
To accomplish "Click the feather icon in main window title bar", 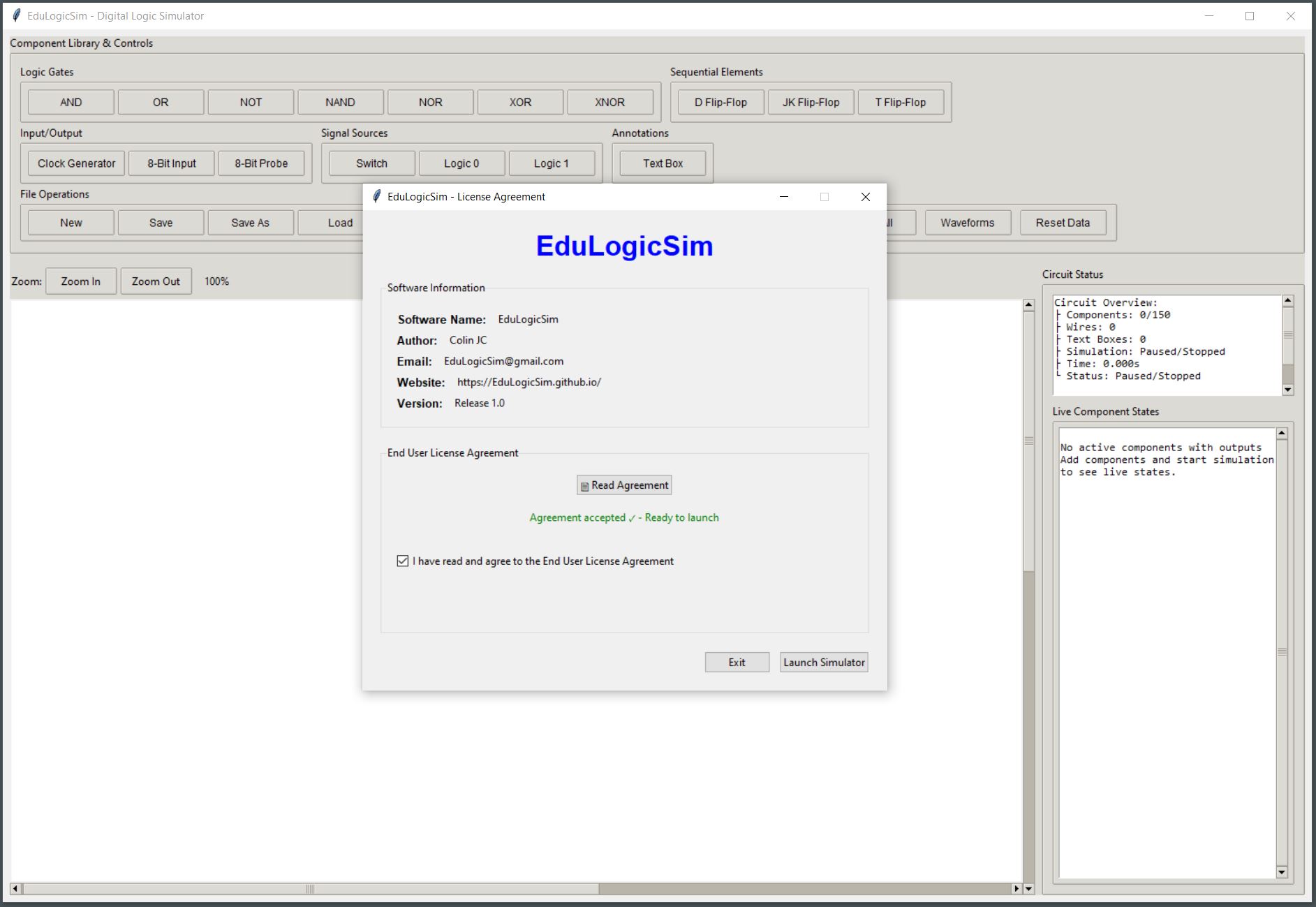I will coord(17,15).
